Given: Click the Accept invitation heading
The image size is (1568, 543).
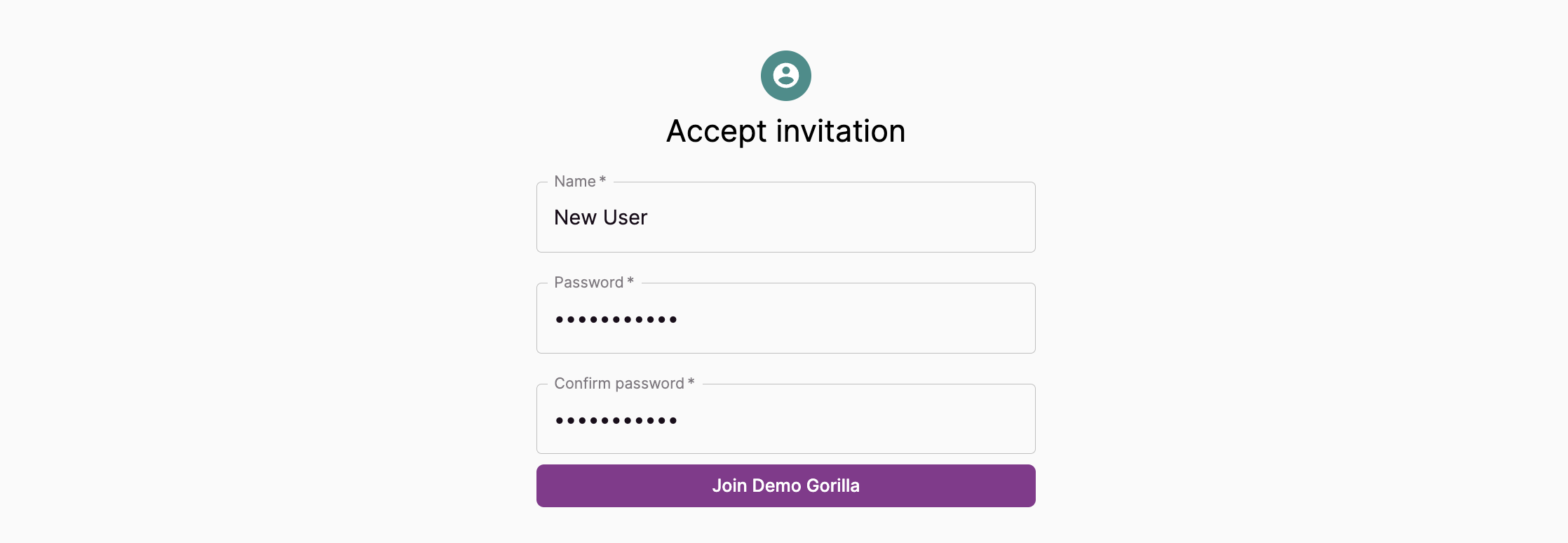Looking at the screenshot, I should coord(785,130).
